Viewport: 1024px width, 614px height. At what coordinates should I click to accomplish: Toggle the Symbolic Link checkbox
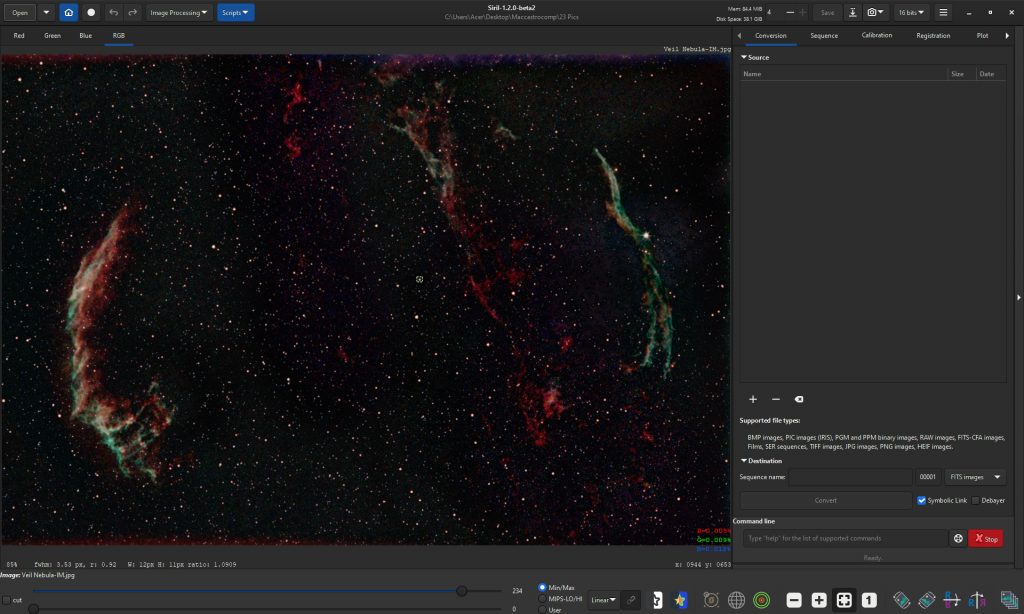[921, 500]
